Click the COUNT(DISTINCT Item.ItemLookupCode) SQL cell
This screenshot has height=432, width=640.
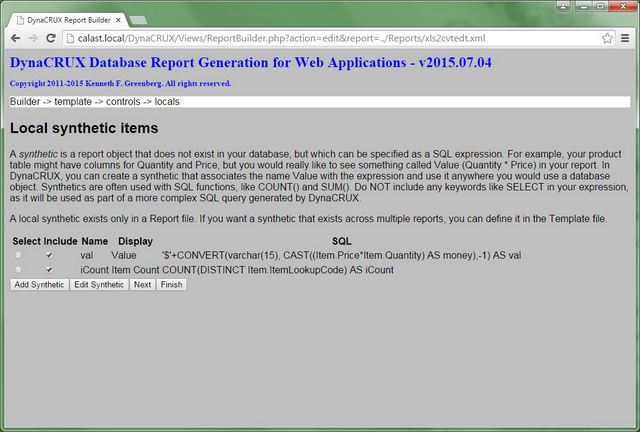click(278, 270)
